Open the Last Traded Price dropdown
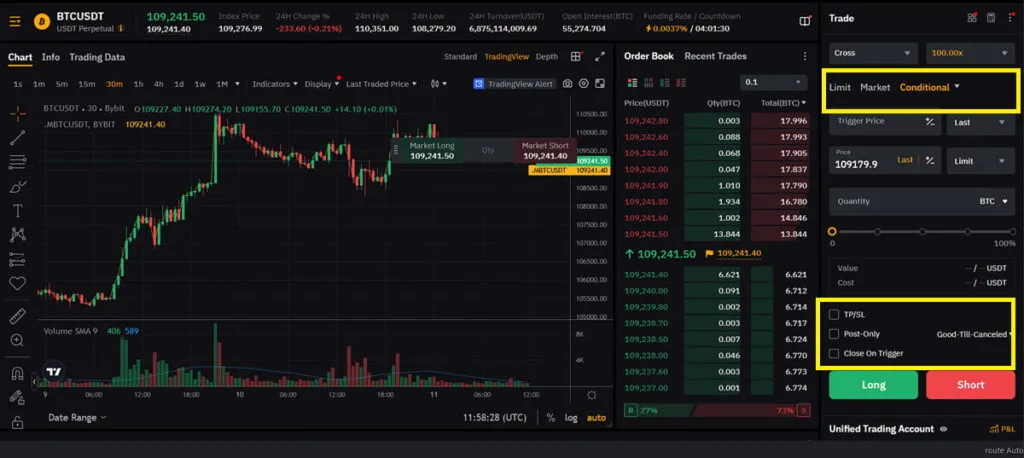Viewport: 1024px width, 458px height. click(381, 84)
